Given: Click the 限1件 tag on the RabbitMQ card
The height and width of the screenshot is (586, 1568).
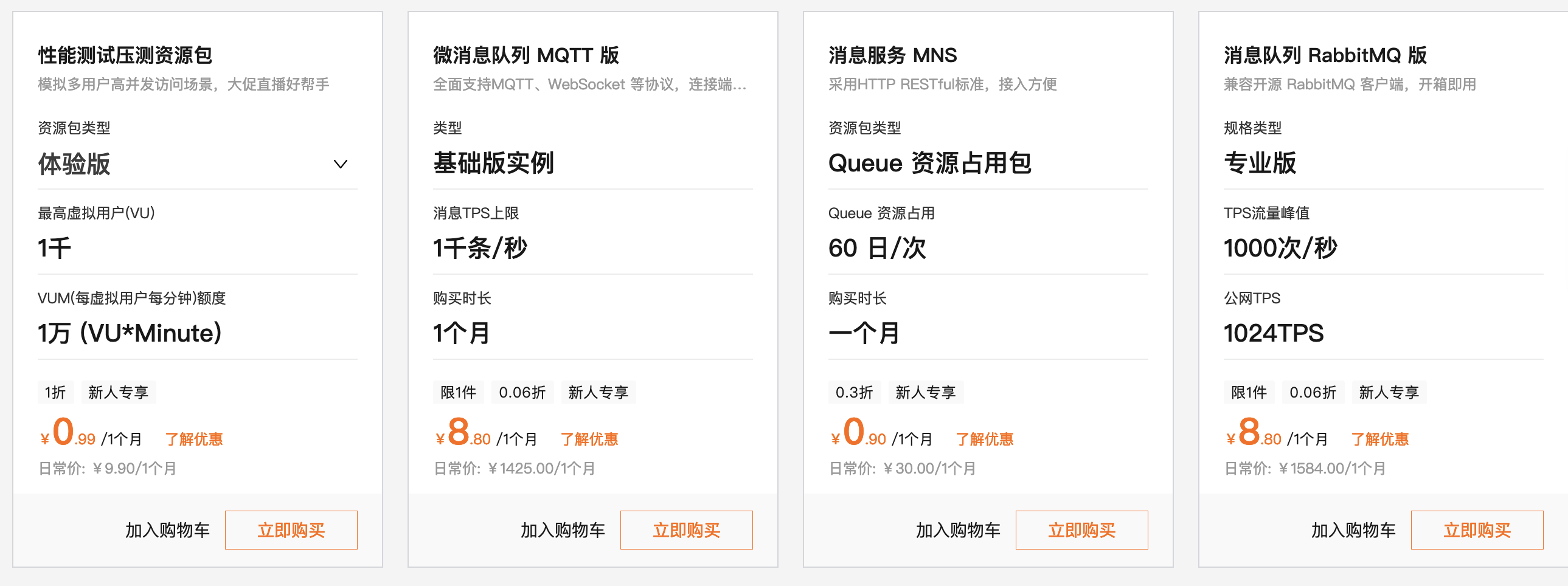Looking at the screenshot, I should [1249, 392].
